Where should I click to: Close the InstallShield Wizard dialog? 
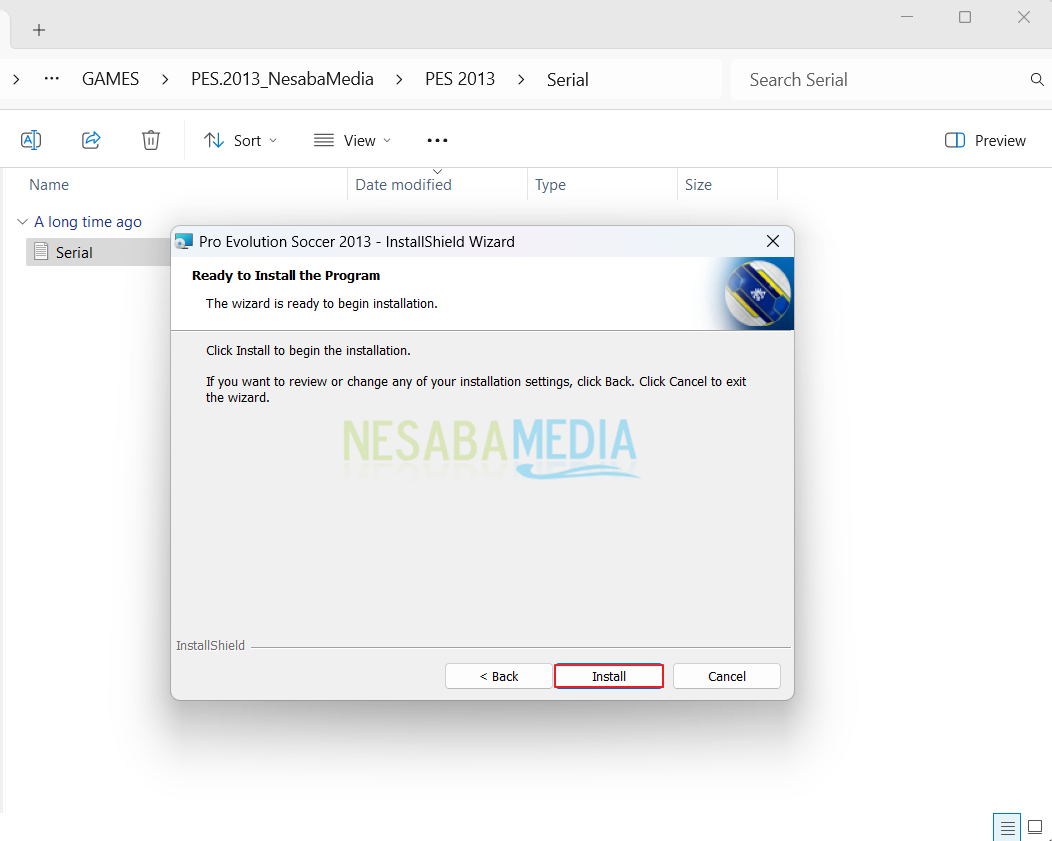pos(773,241)
